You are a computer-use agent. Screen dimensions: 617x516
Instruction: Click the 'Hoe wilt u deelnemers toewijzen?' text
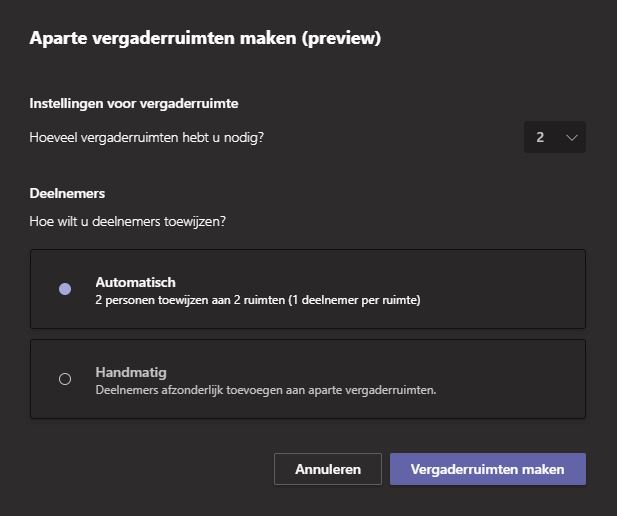pyautogui.click(x=127, y=221)
